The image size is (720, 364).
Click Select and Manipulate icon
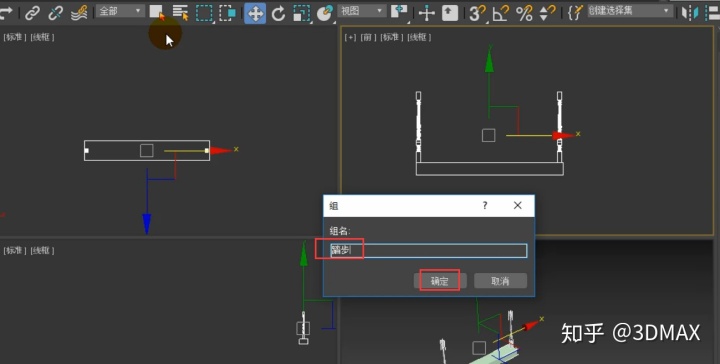click(427, 13)
